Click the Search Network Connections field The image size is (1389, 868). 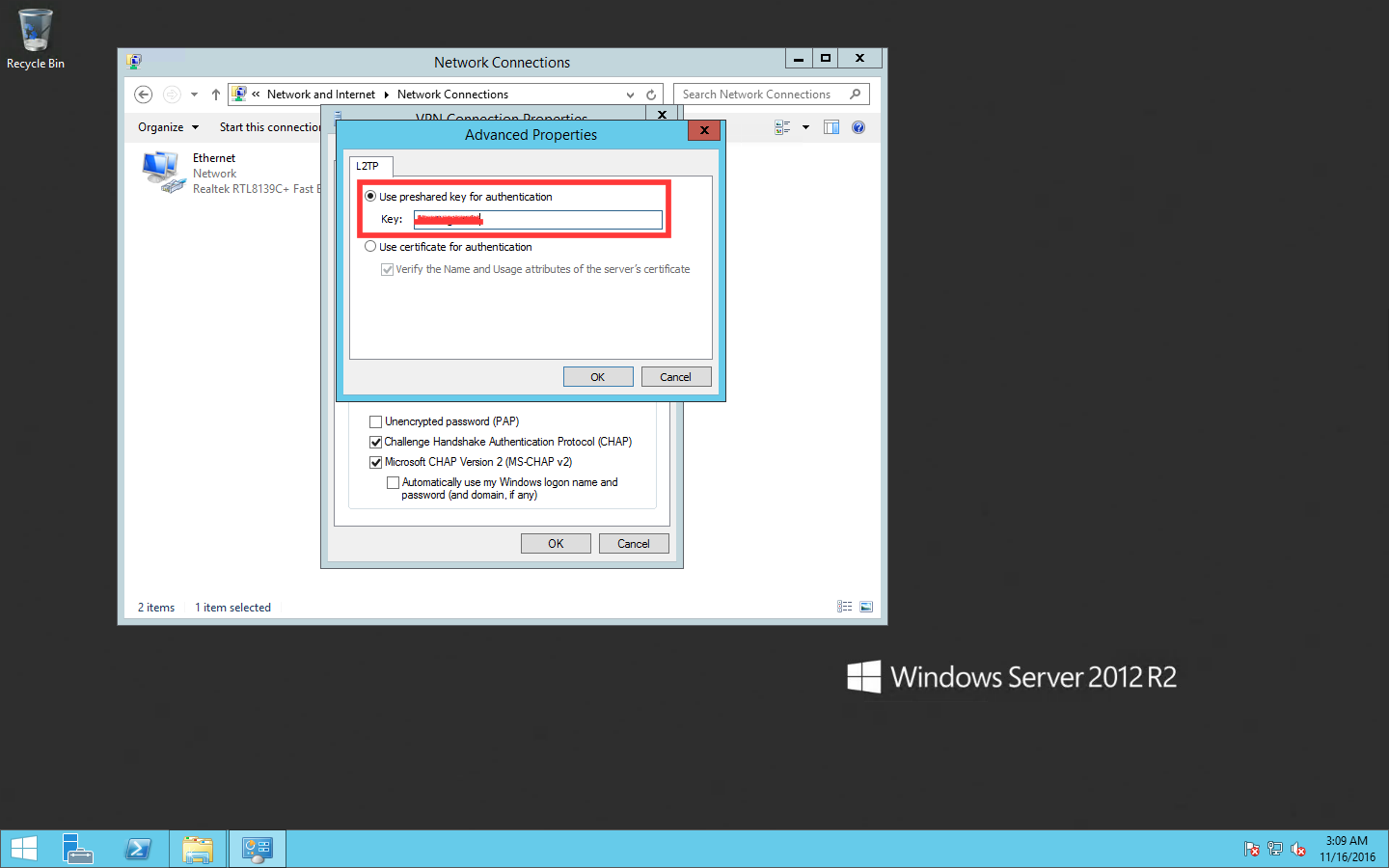(771, 95)
